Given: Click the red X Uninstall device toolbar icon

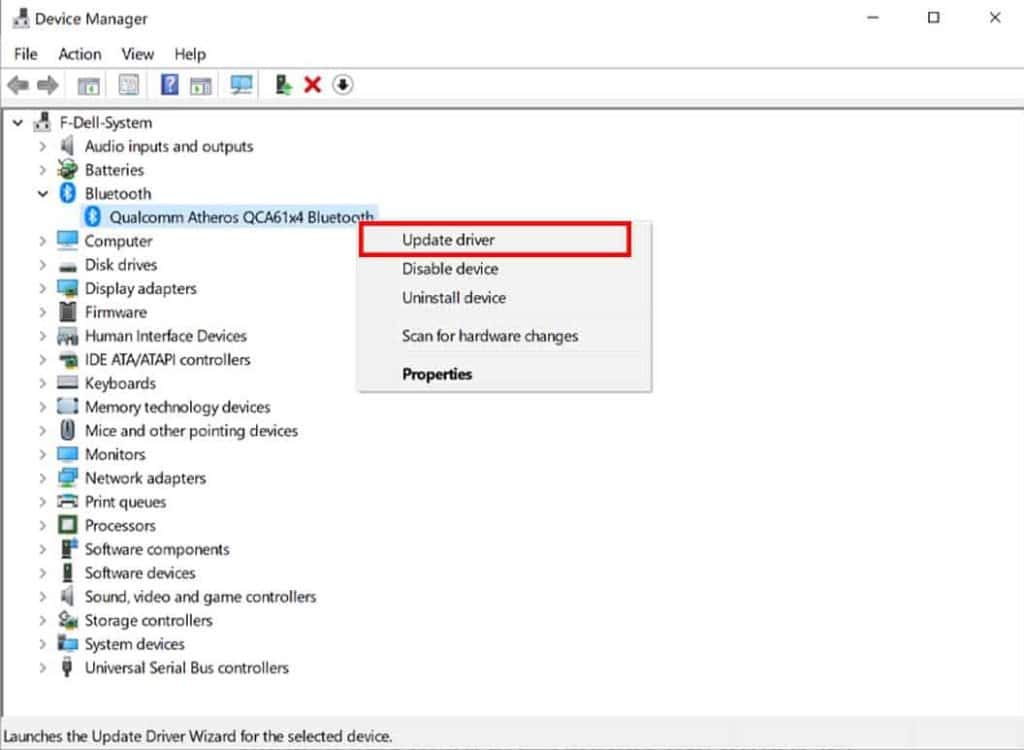Looking at the screenshot, I should (313, 85).
